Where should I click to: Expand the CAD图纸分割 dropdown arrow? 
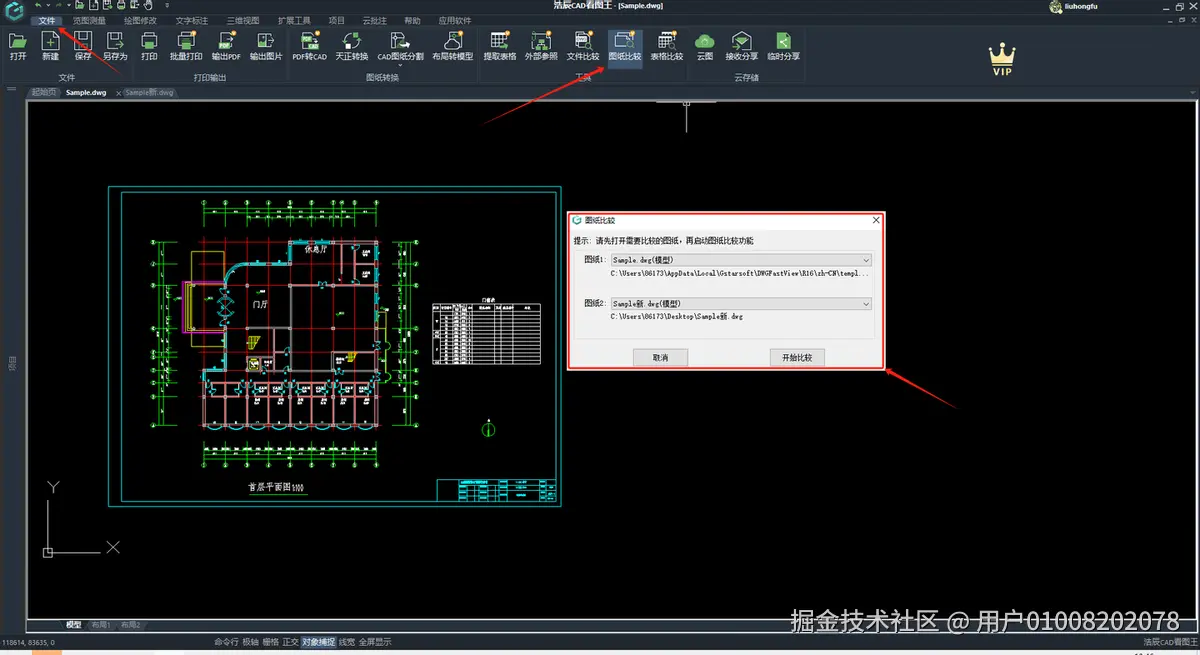click(400, 66)
